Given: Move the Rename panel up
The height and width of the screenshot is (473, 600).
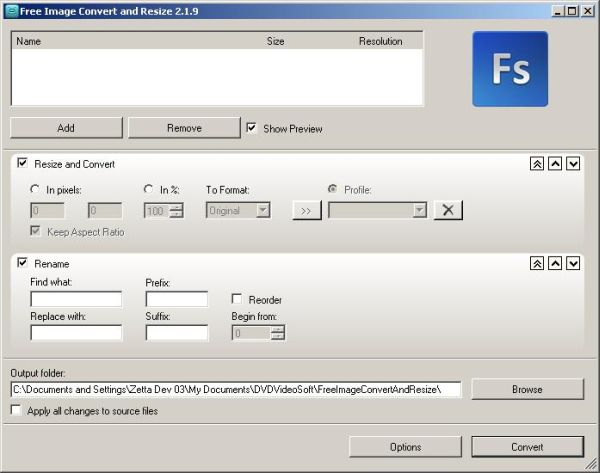Looking at the screenshot, I should point(555,263).
